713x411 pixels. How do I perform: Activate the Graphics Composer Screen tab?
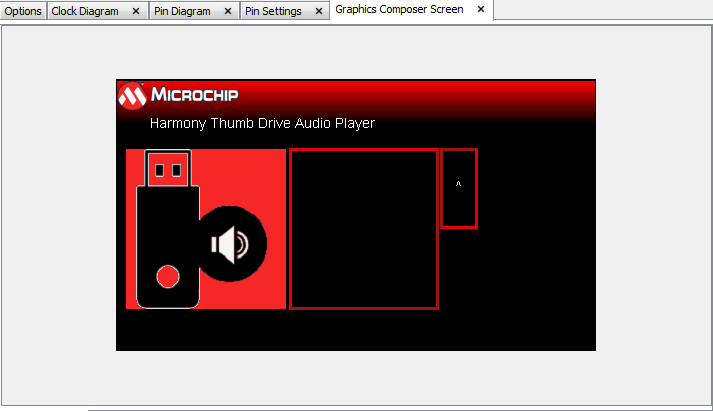[x=399, y=9]
